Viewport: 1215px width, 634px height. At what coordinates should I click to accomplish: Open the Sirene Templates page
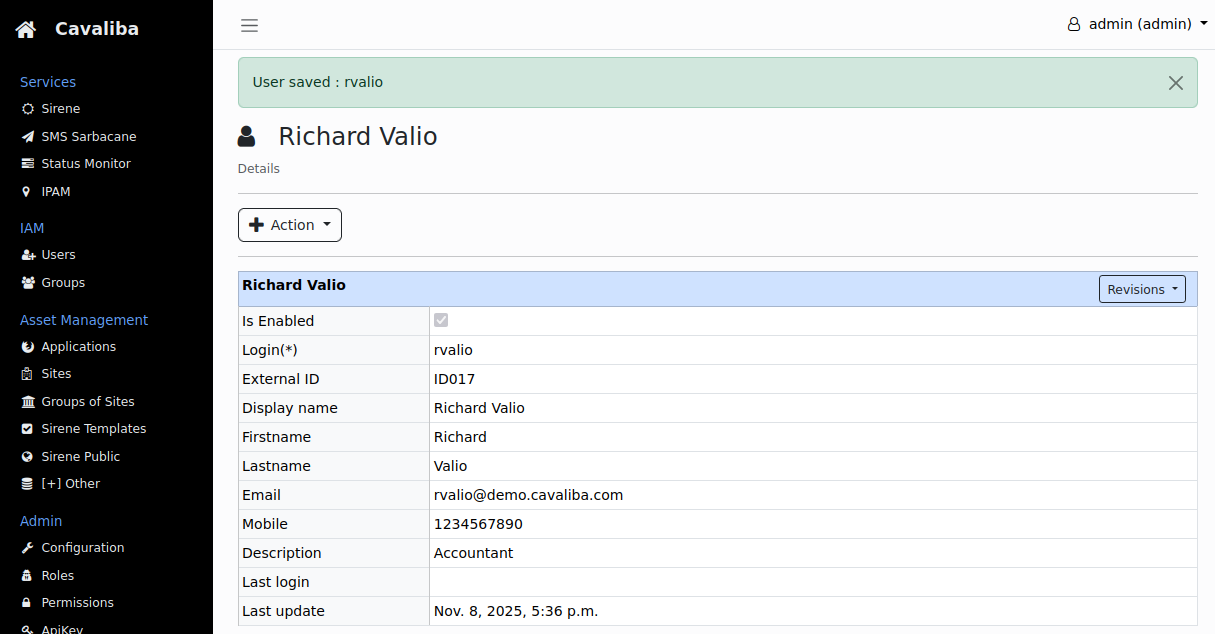coord(93,429)
